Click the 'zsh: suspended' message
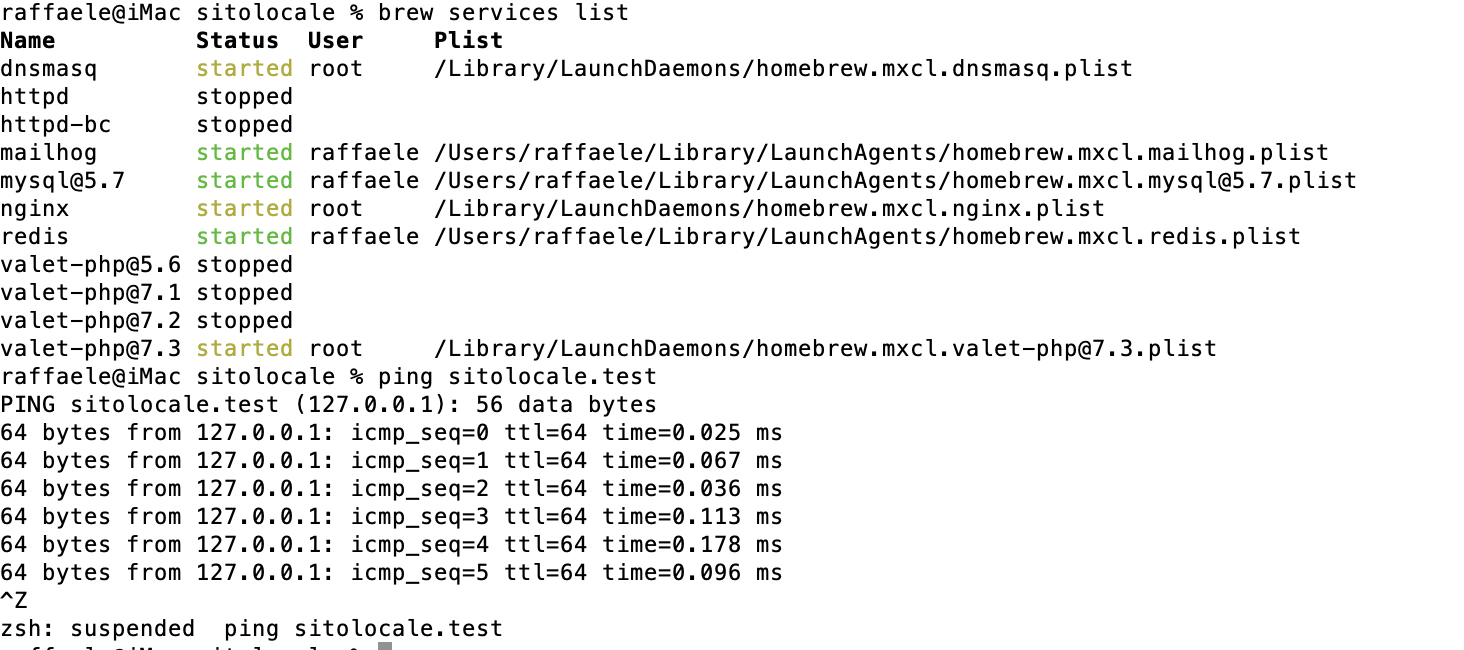The width and height of the screenshot is (1464, 650). [97, 629]
